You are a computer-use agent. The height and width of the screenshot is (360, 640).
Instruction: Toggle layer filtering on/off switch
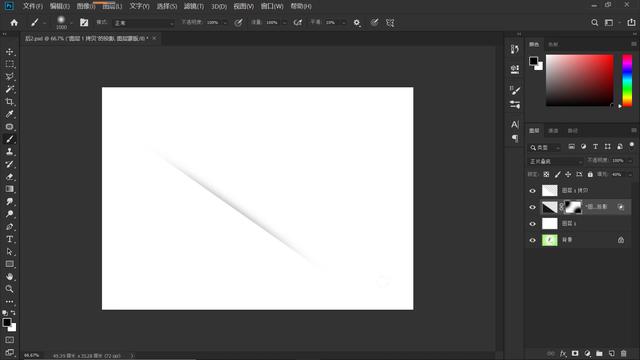pos(631,145)
